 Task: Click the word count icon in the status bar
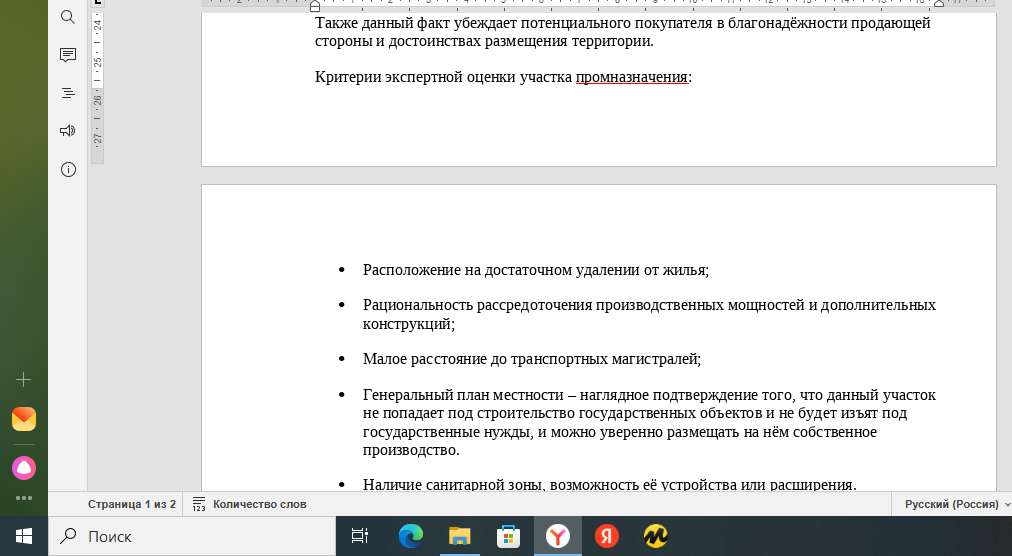pyautogui.click(x=199, y=504)
